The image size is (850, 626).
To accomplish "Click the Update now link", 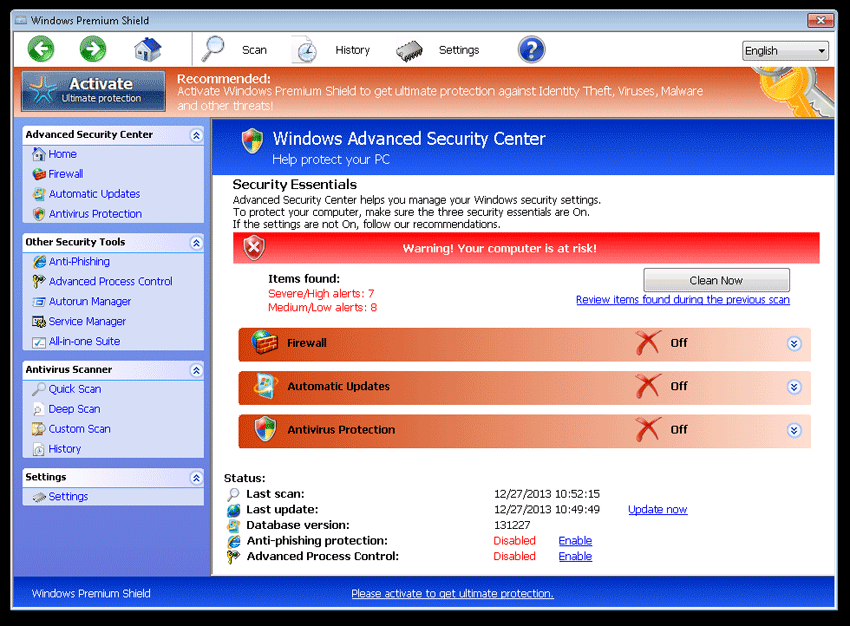I will [657, 510].
